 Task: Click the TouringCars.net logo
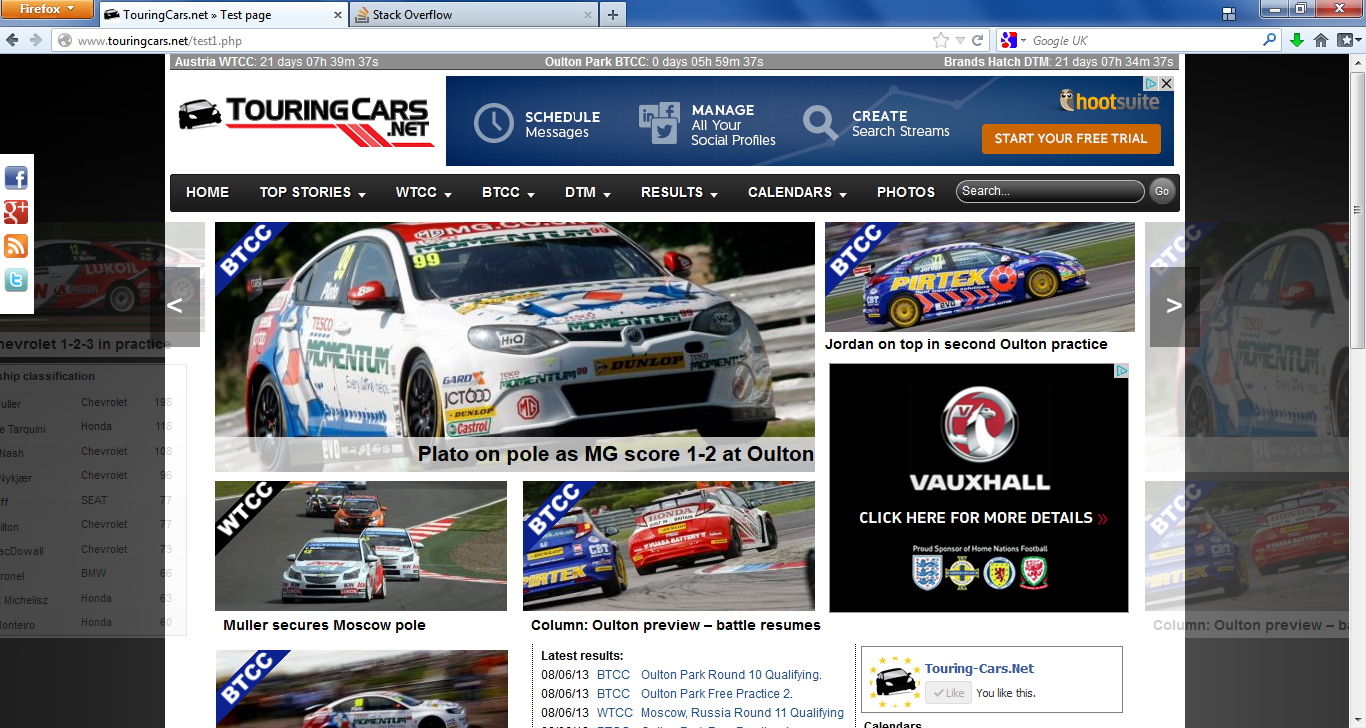(x=306, y=120)
